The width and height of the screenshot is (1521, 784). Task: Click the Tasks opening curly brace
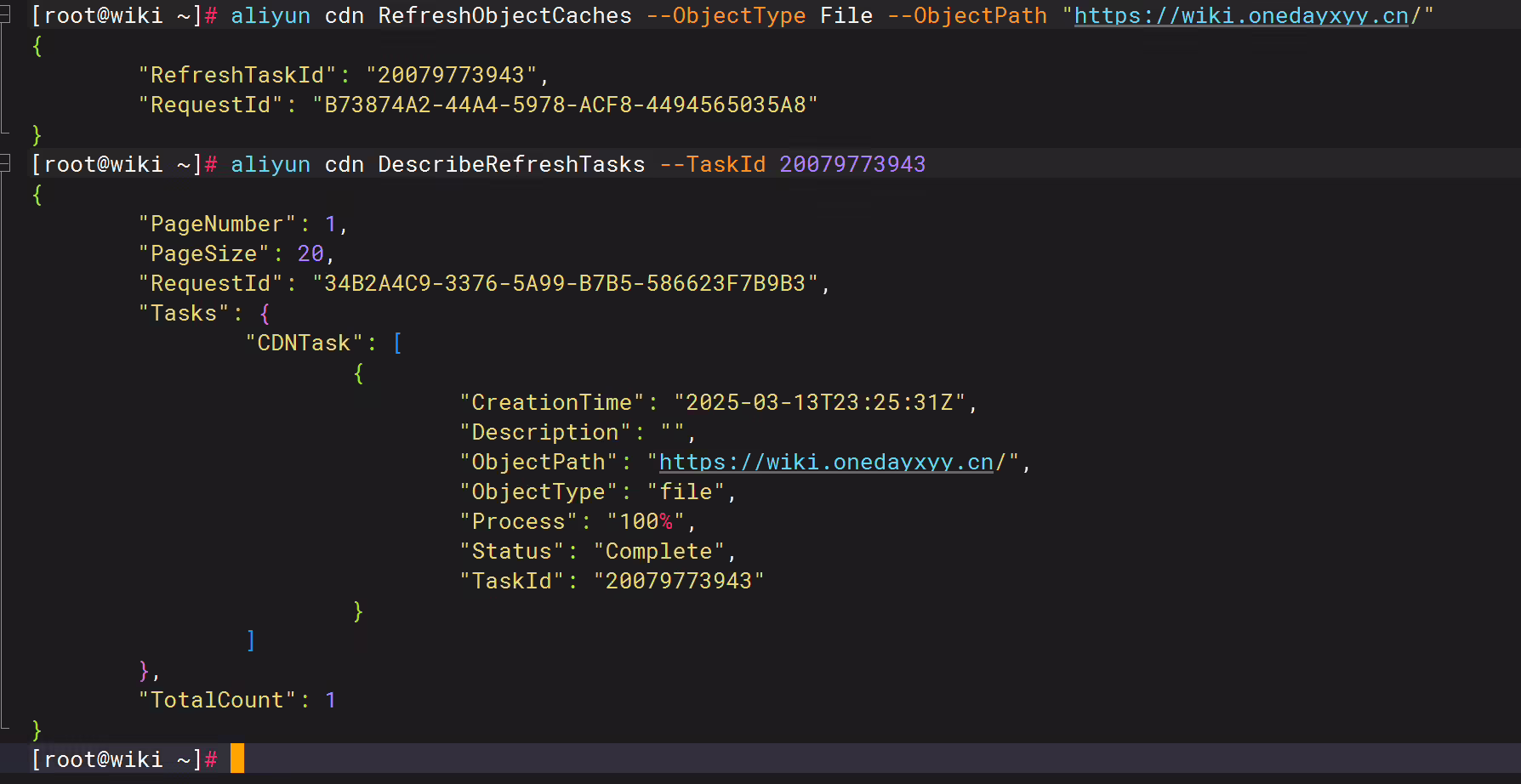[x=265, y=313]
